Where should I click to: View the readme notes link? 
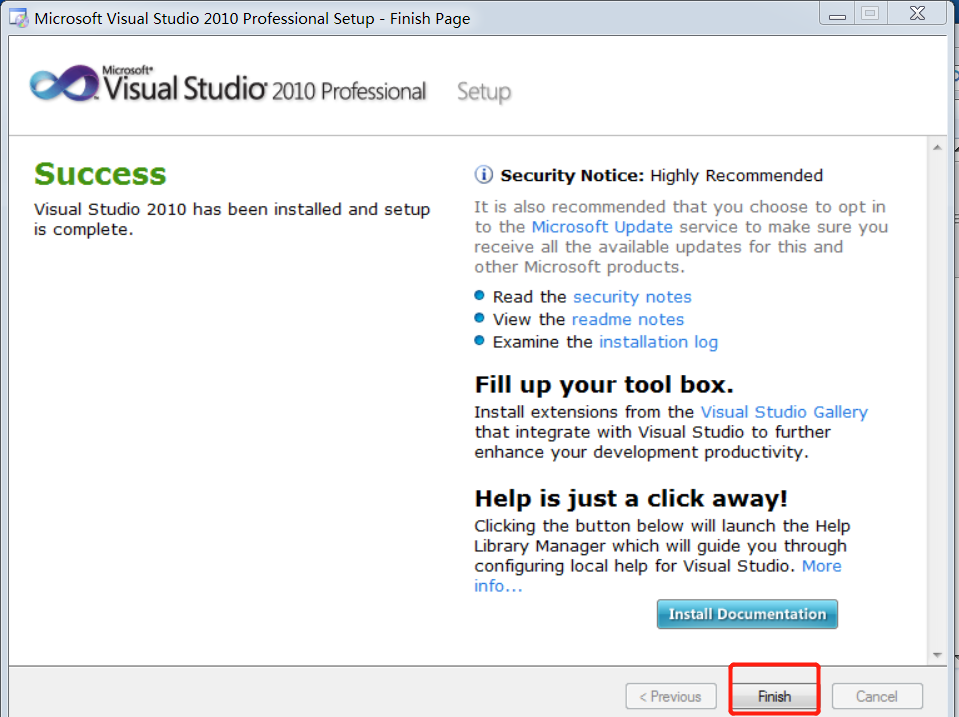[628, 320]
